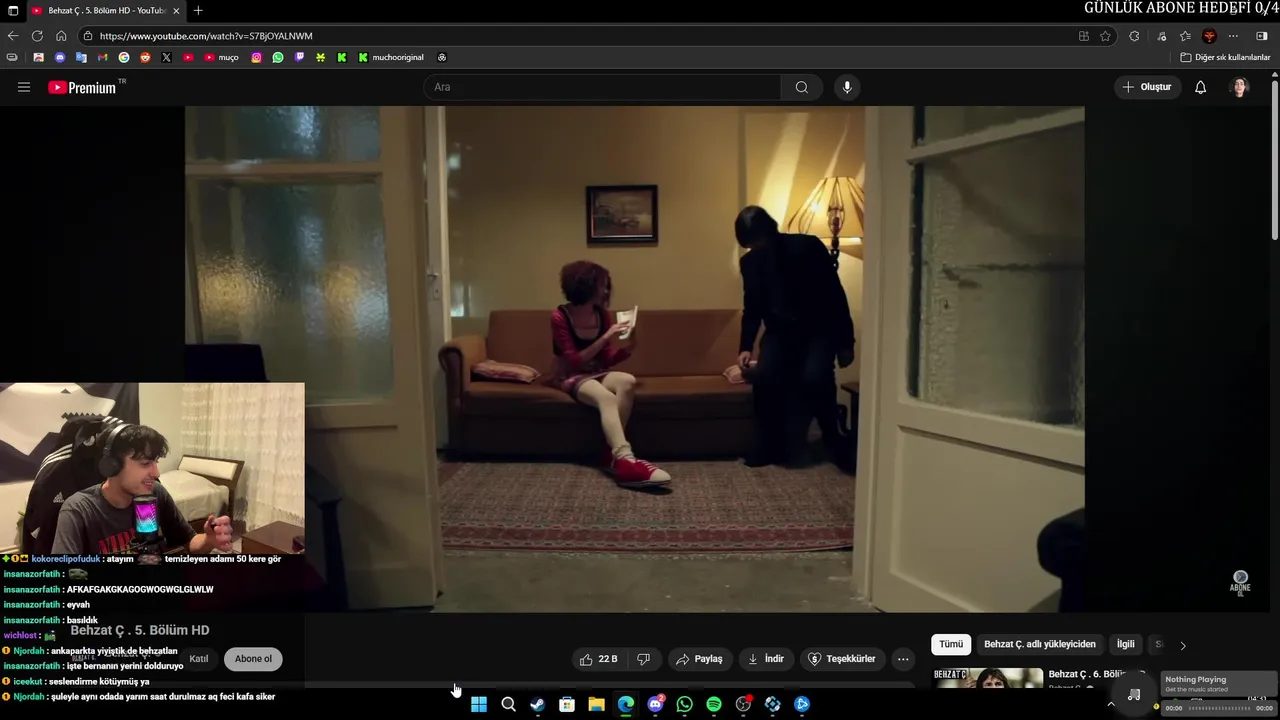Viewport: 1280px width, 720px height.
Task: Open Reddit bookmark icon
Action: 145,58
